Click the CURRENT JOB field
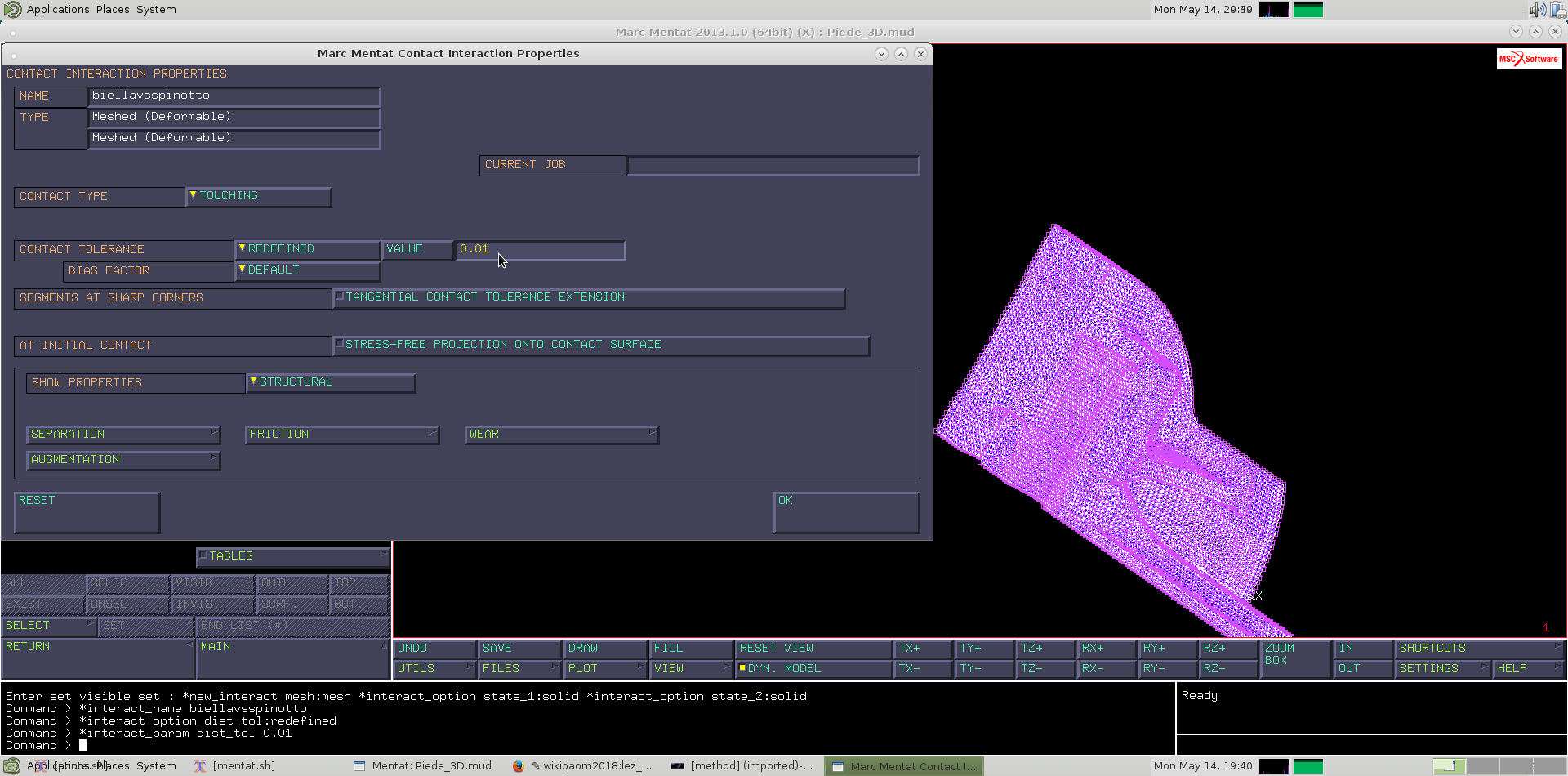1568x776 pixels. [x=773, y=165]
